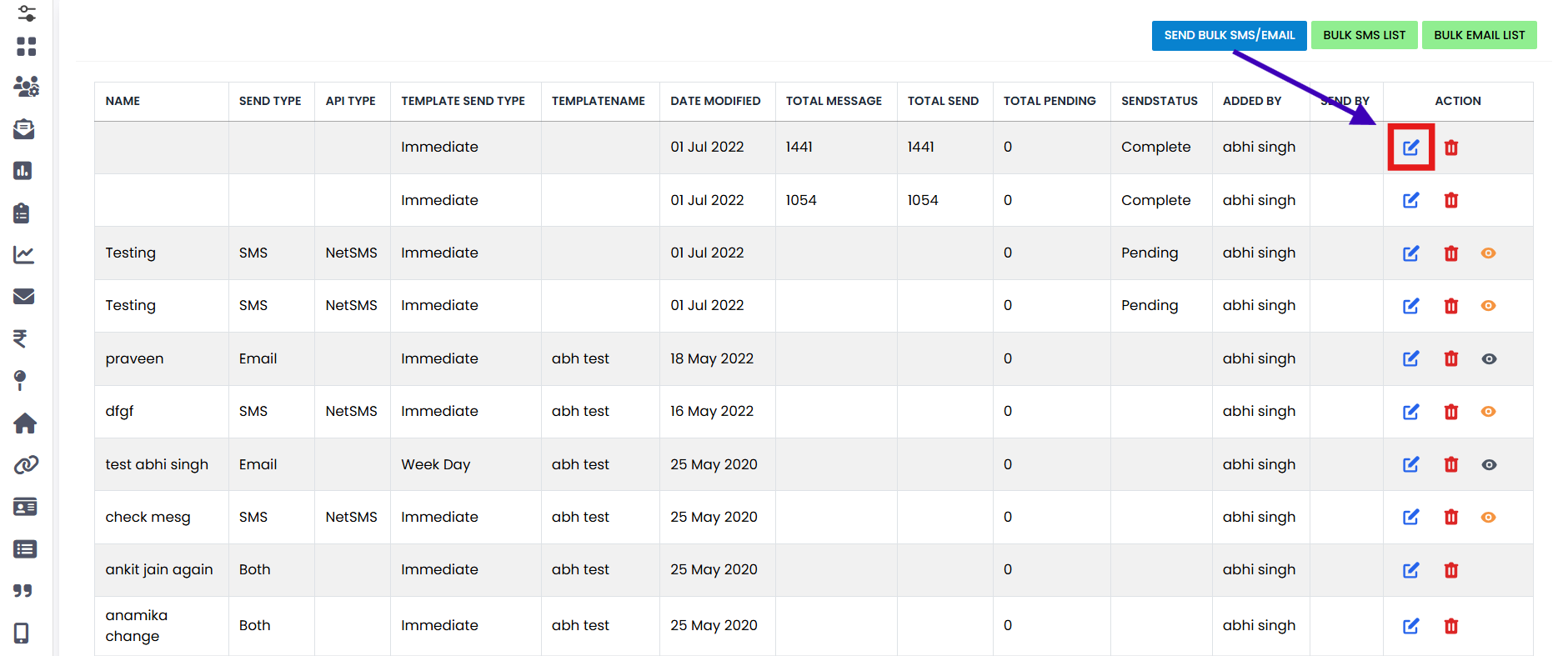The width and height of the screenshot is (1568, 656).
Task: Click the Send Bulk SMS/Email button
Action: (x=1229, y=35)
